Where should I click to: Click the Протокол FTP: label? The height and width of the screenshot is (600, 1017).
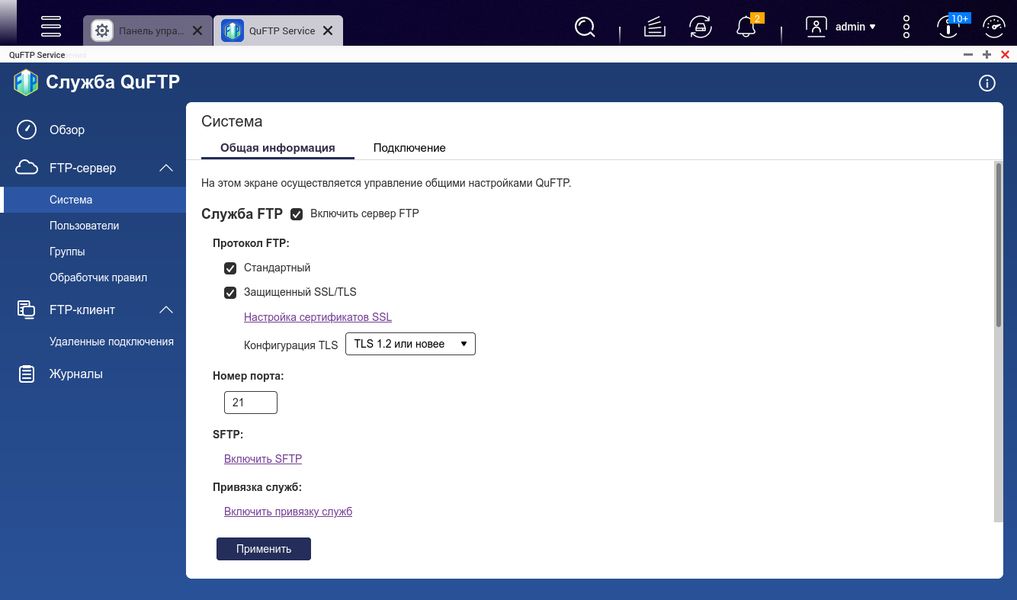(251, 243)
